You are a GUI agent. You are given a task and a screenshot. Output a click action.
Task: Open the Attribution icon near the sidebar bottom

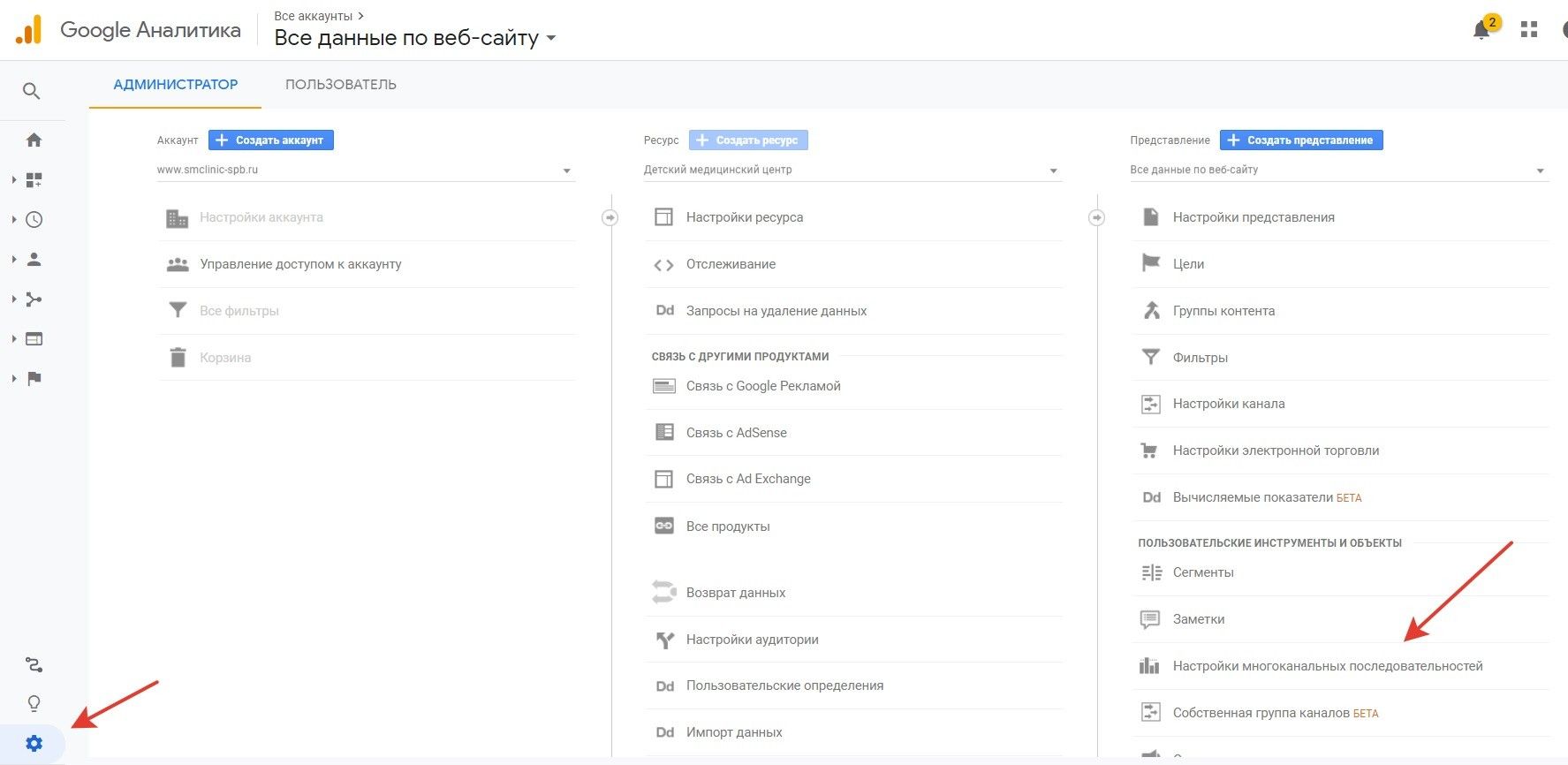[34, 664]
